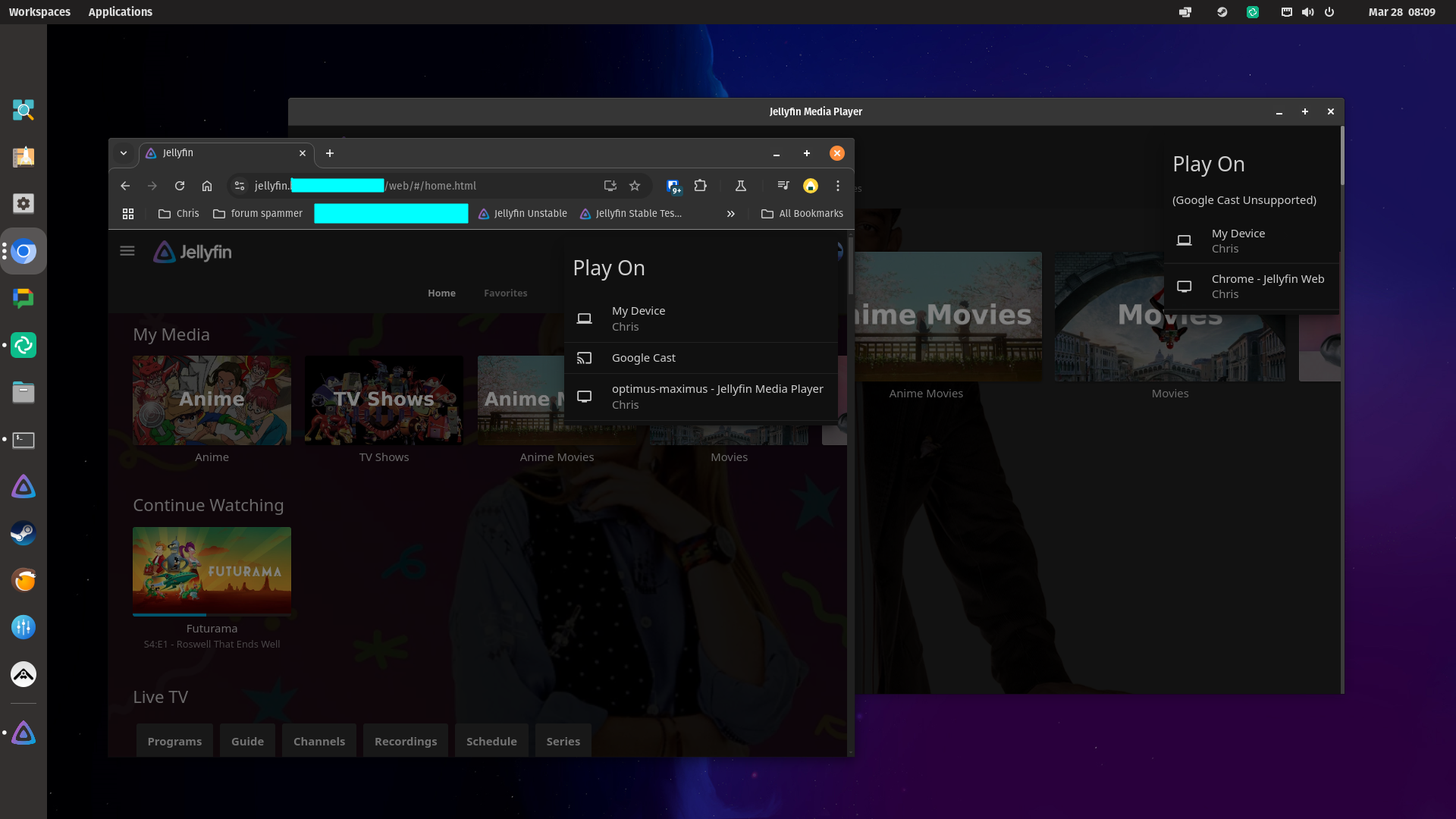Bookmark page with the star icon
1456x819 pixels.
pos(635,186)
